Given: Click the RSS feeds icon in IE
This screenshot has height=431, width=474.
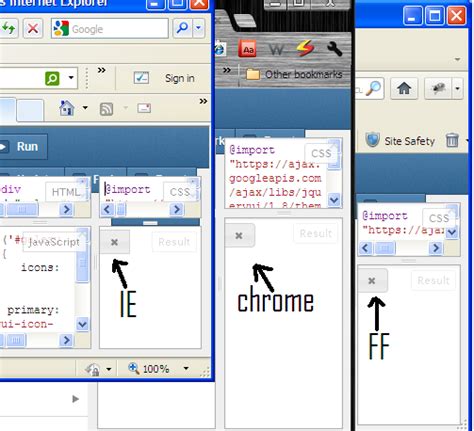Looking at the screenshot, I should pyautogui.click(x=106, y=109).
